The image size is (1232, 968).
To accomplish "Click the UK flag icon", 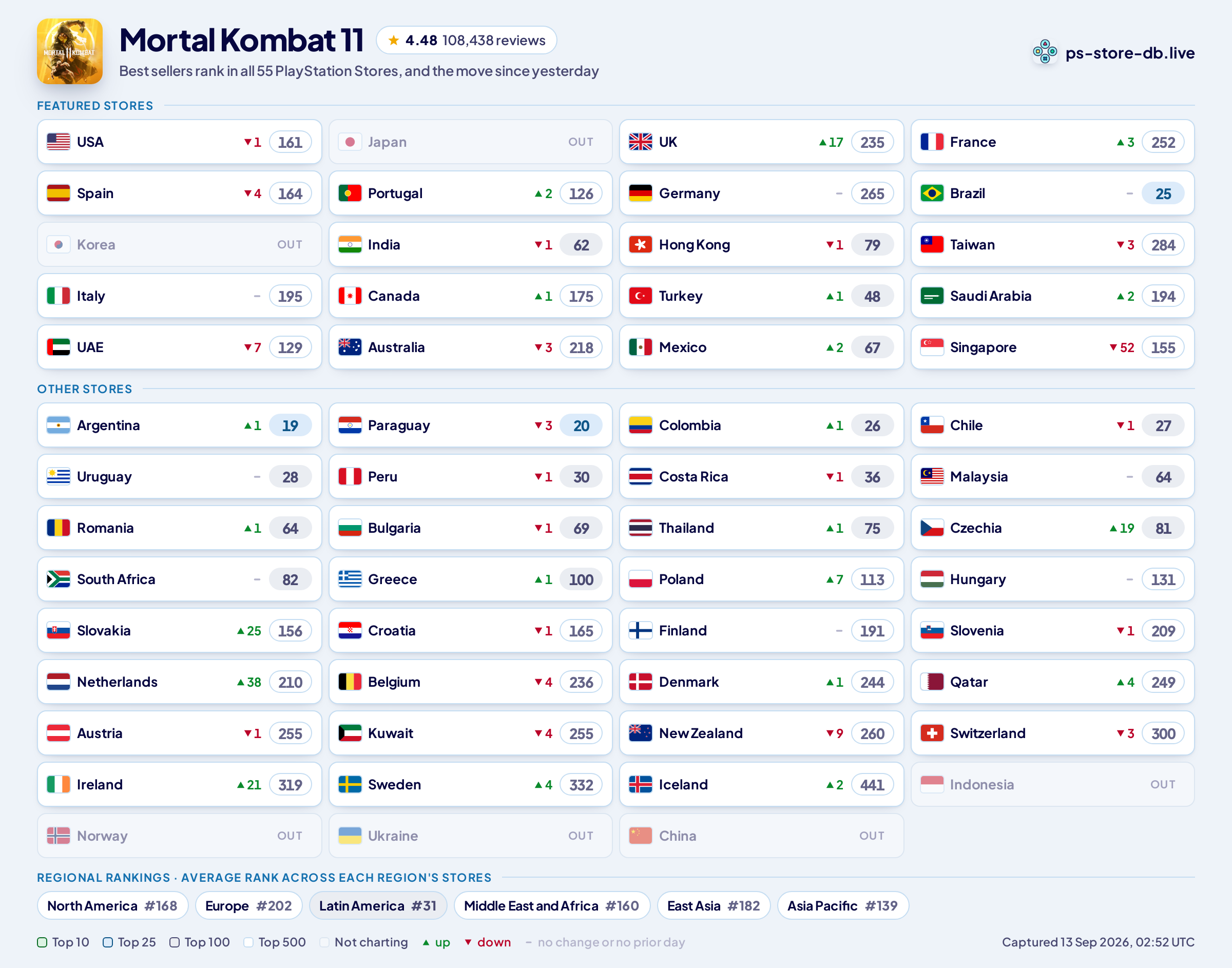I will coord(640,142).
